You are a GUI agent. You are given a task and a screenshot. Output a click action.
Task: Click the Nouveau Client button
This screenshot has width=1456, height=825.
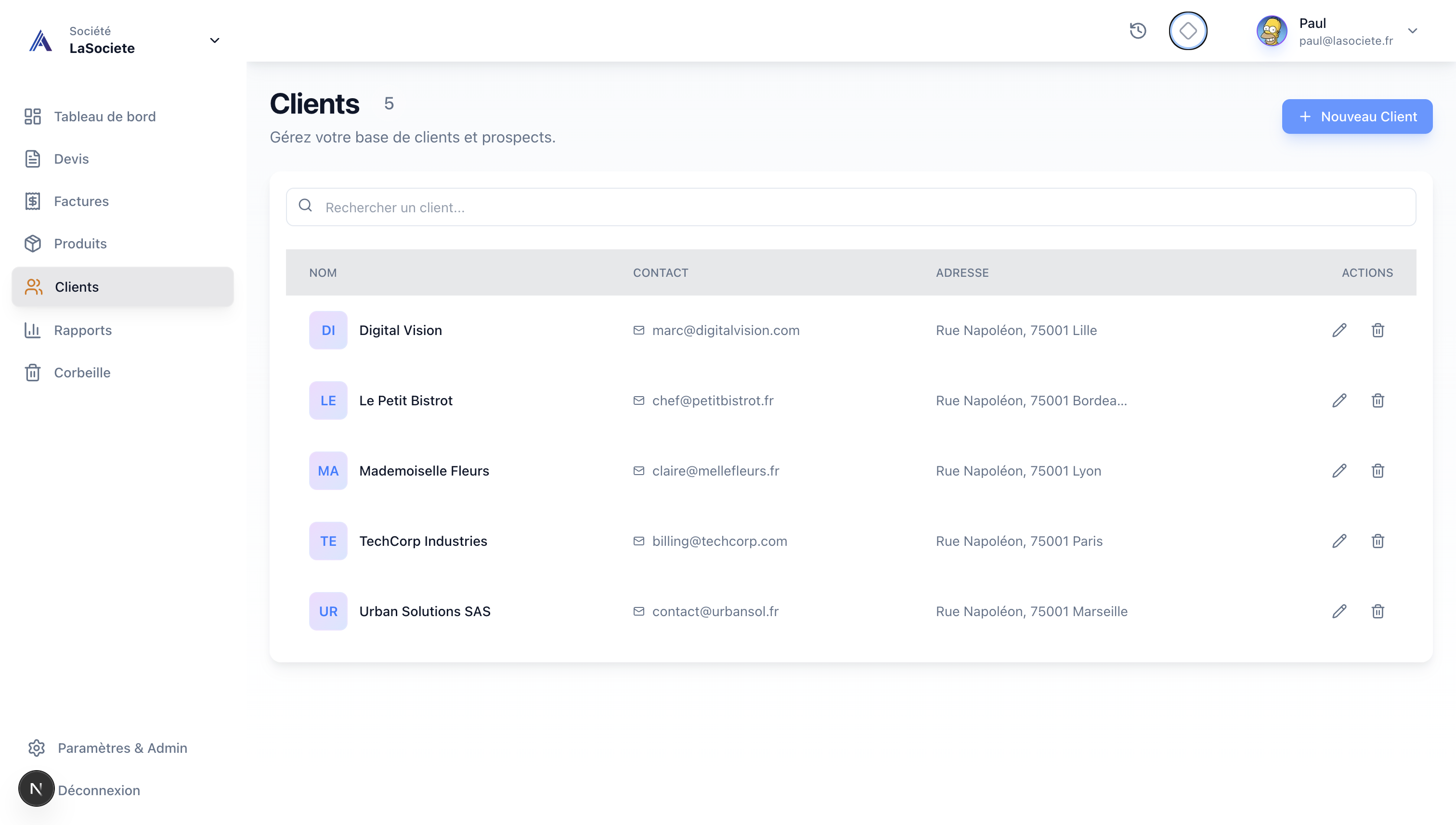(1357, 116)
